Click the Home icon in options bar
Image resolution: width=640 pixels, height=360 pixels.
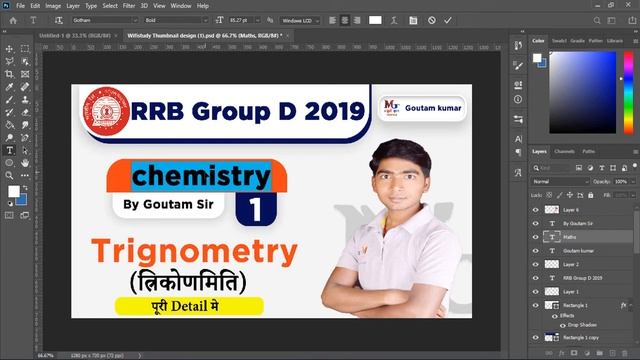click(13, 20)
